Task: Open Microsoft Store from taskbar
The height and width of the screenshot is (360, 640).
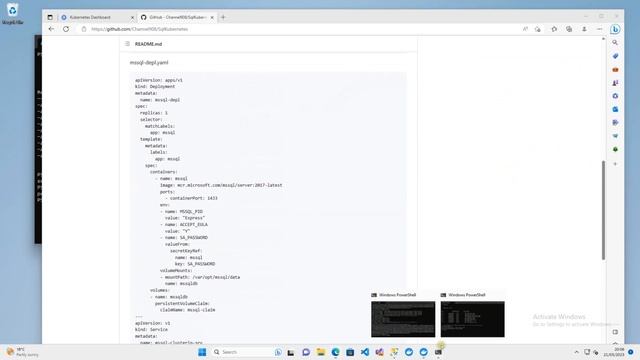Action: click(350, 352)
